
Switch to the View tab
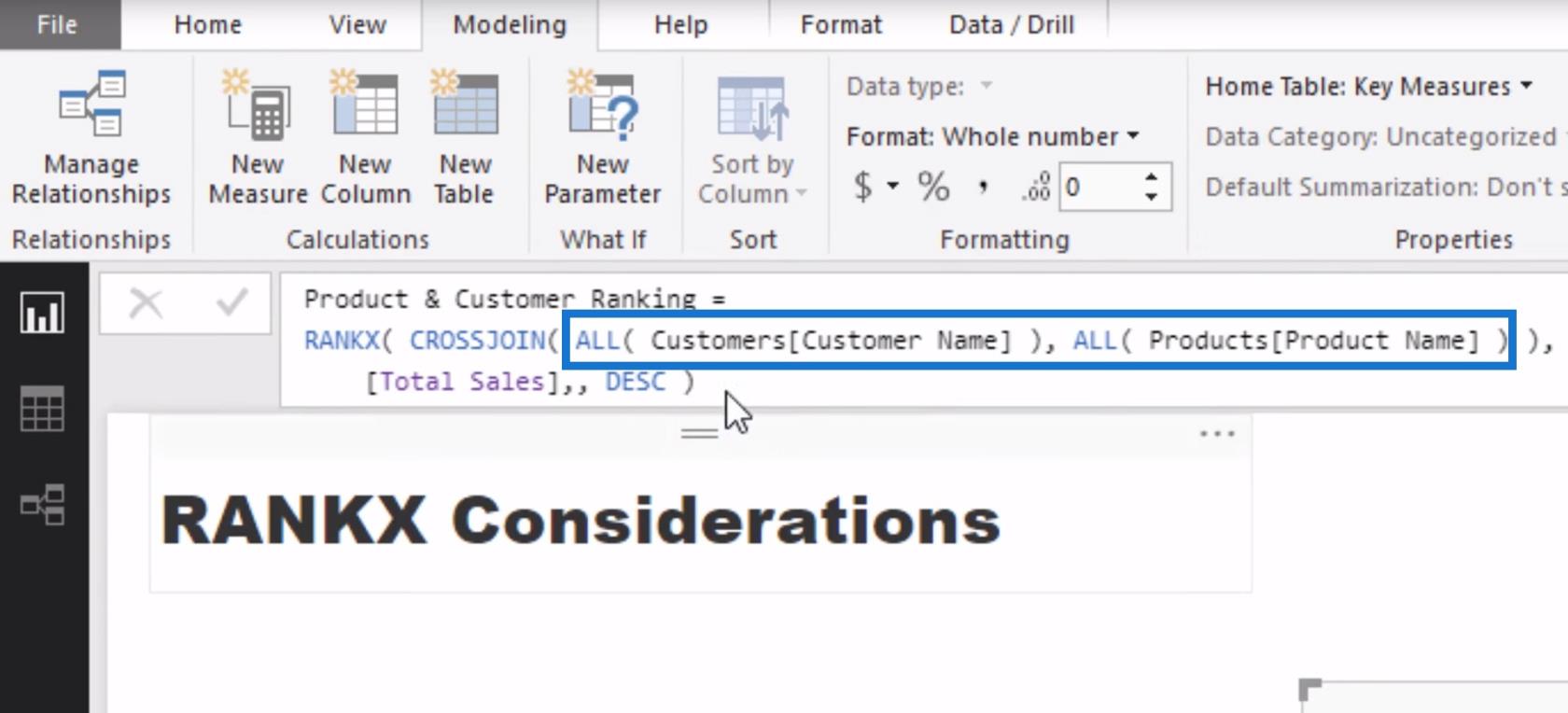pyautogui.click(x=357, y=24)
